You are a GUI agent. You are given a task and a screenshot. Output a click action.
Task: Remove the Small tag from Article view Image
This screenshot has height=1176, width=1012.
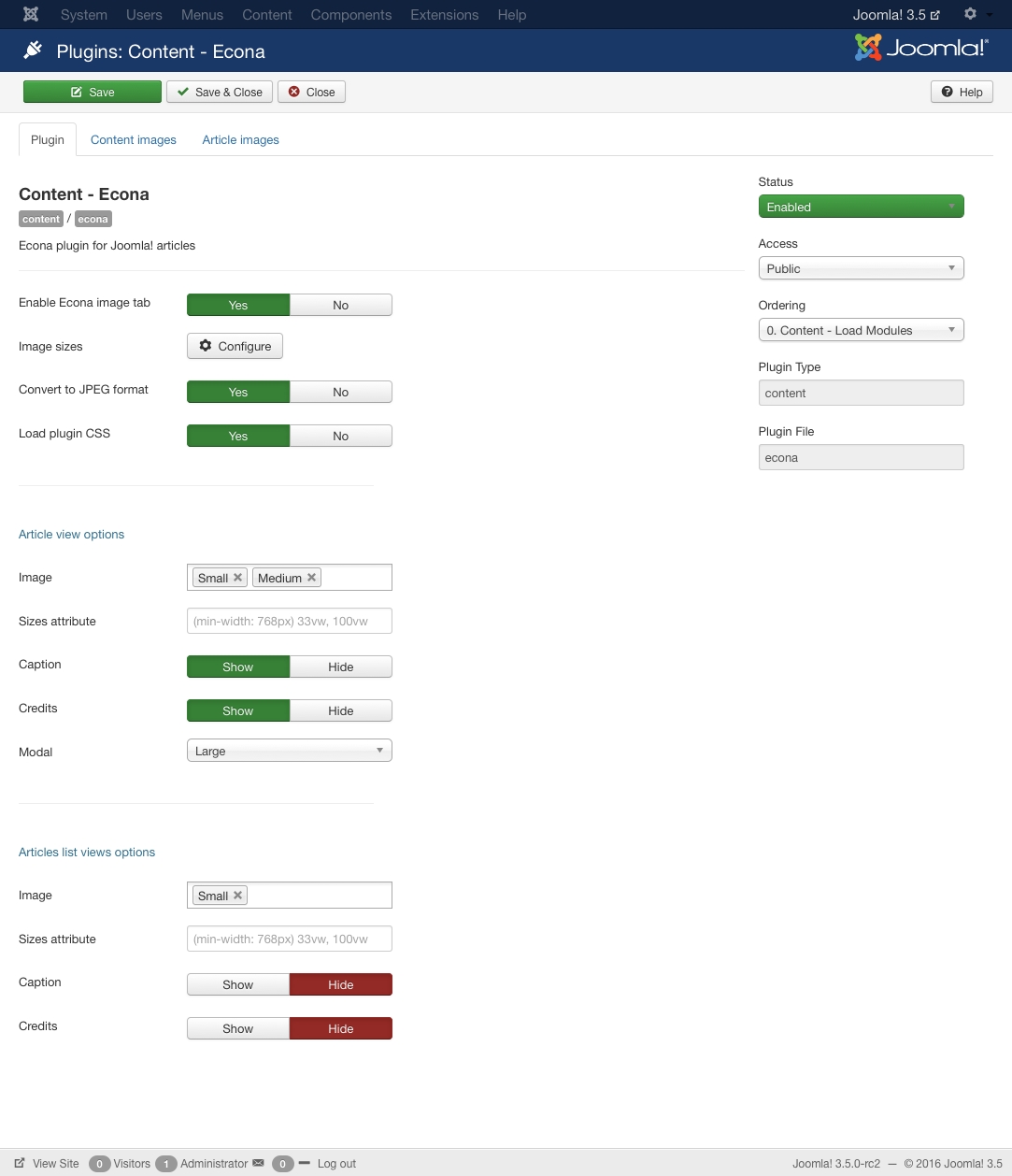(x=238, y=578)
